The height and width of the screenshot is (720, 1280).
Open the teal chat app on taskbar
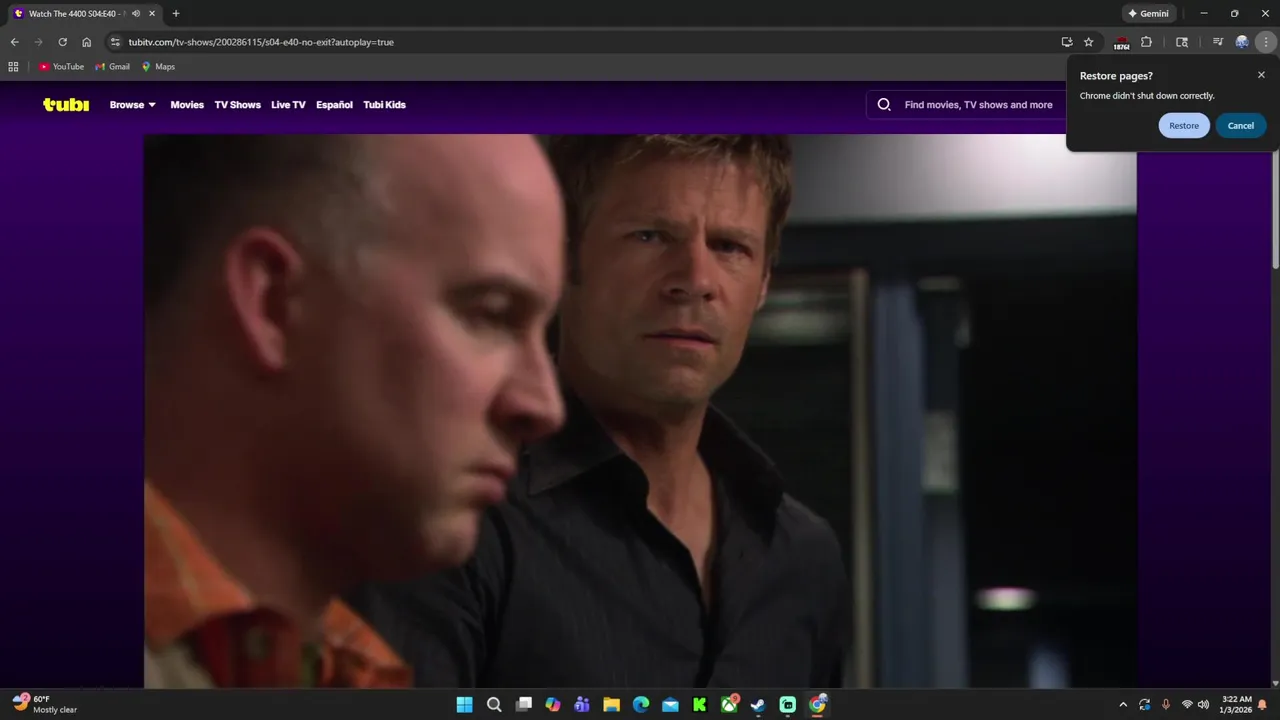tap(788, 704)
